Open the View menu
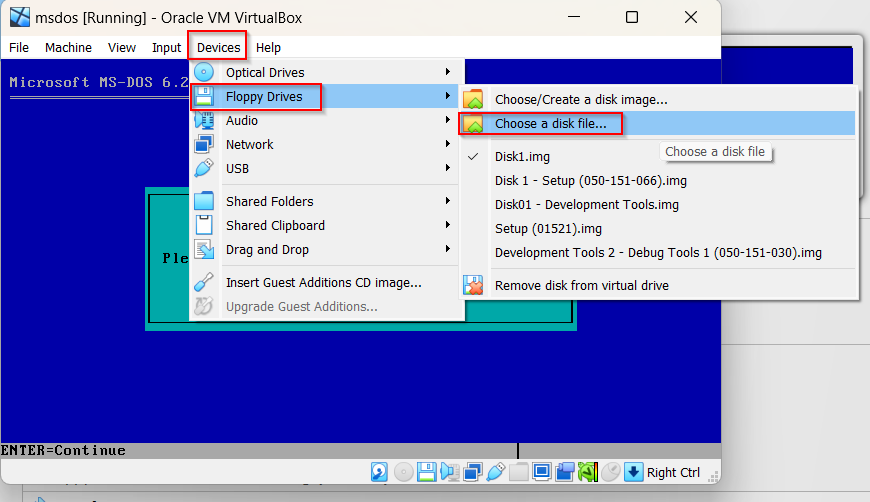This screenshot has width=870, height=502. 122,47
